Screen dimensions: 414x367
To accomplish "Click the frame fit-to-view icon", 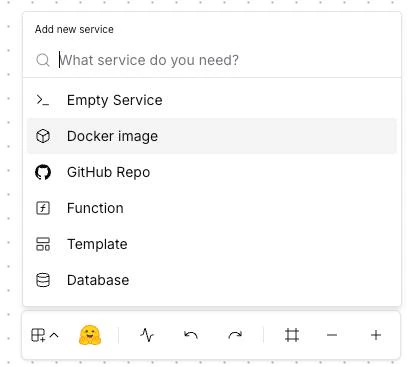I will pyautogui.click(x=292, y=335).
